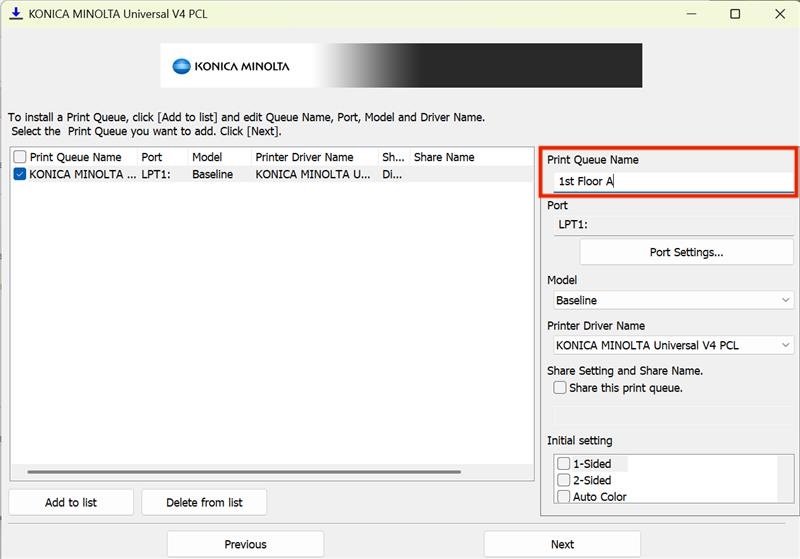The height and width of the screenshot is (559, 800).
Task: Click the KONICA MINOLTA U... driver cell
Action: point(313,174)
